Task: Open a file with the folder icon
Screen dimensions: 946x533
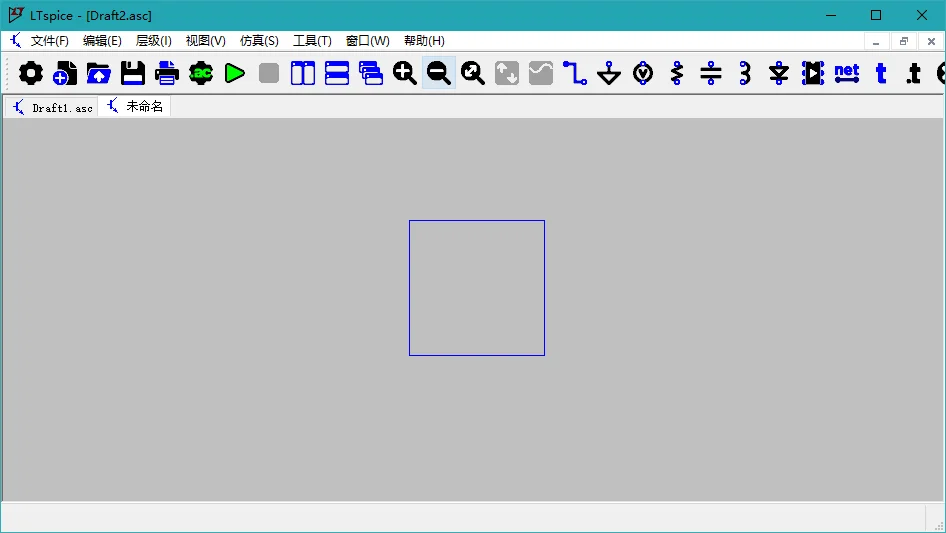Action: pyautogui.click(x=99, y=74)
